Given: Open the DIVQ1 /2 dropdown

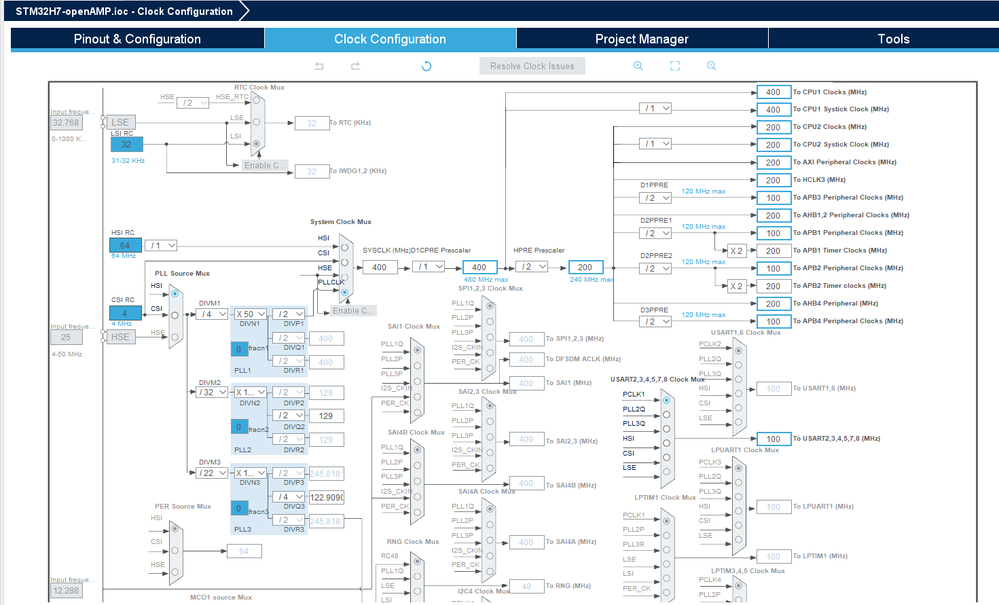Looking at the screenshot, I should click(289, 338).
